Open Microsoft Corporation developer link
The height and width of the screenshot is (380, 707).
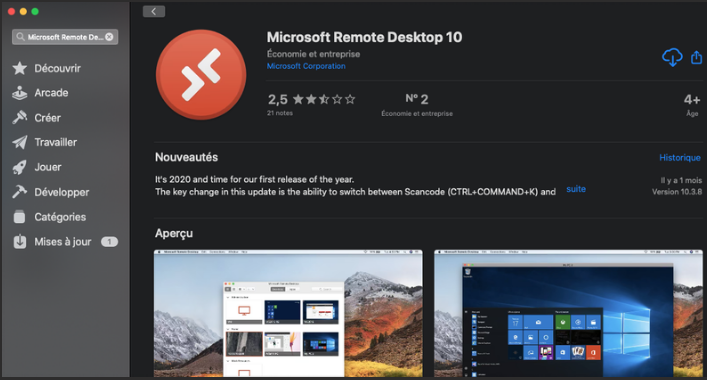[306, 66]
